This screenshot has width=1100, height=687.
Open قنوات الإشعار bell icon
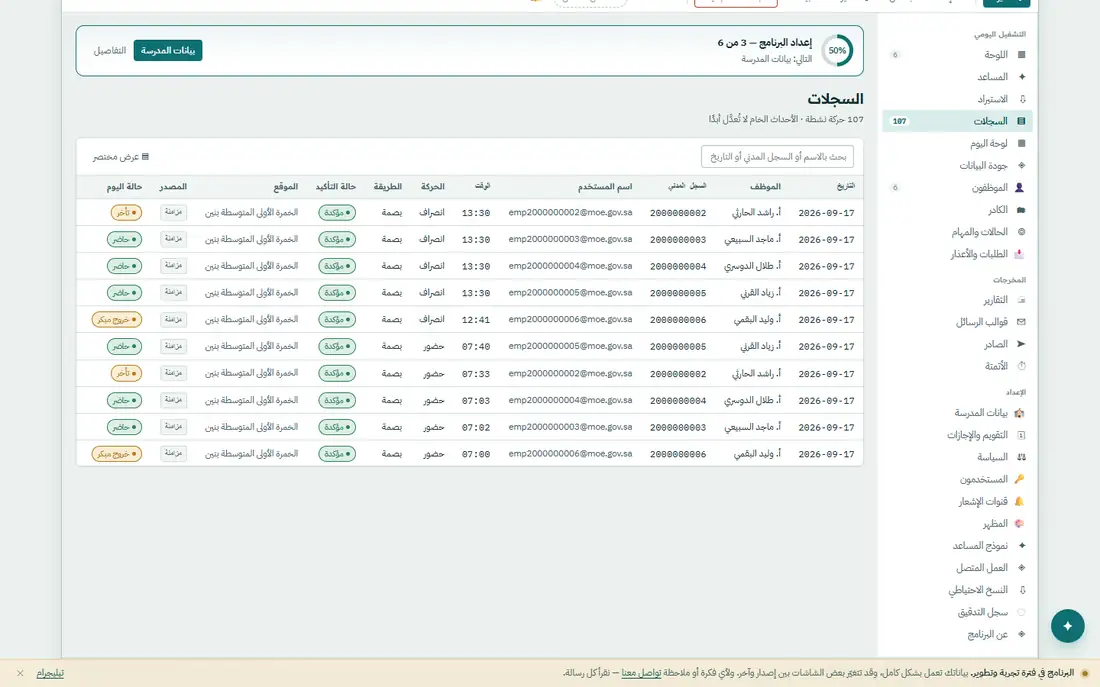tap(1019, 501)
